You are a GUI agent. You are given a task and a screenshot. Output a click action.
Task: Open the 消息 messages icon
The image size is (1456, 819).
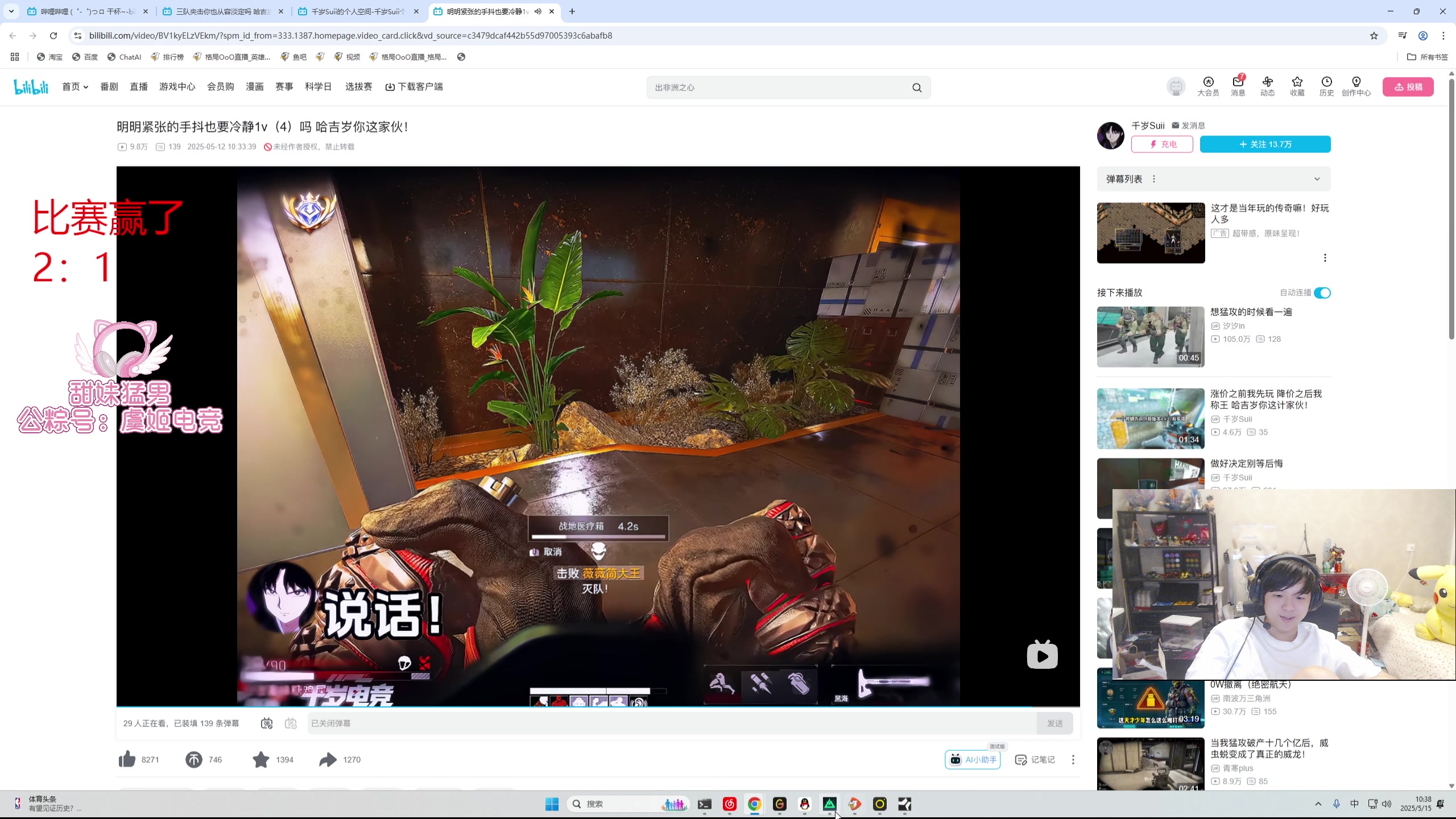coord(1238,86)
